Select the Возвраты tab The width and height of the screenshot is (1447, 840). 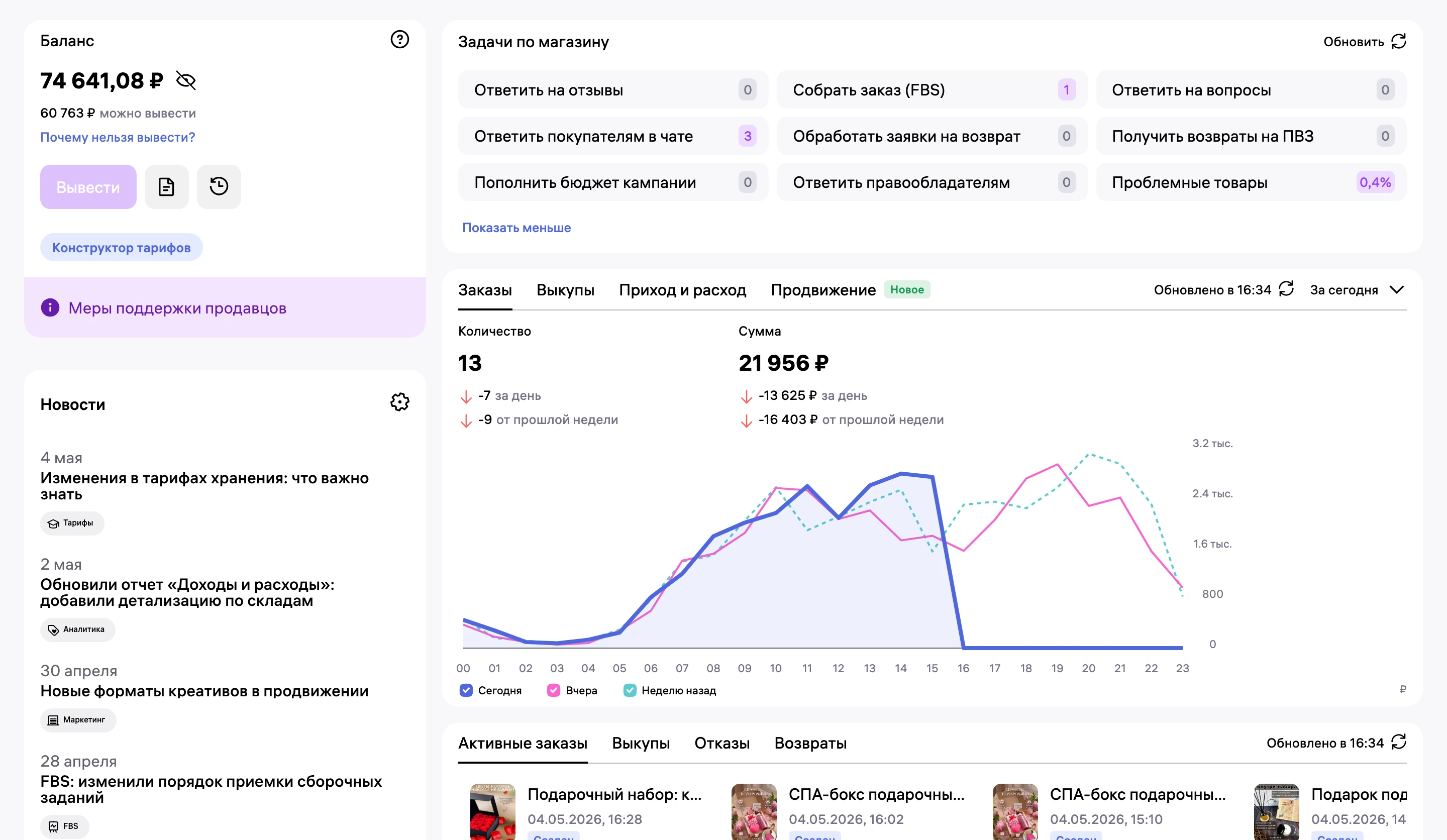coord(810,743)
